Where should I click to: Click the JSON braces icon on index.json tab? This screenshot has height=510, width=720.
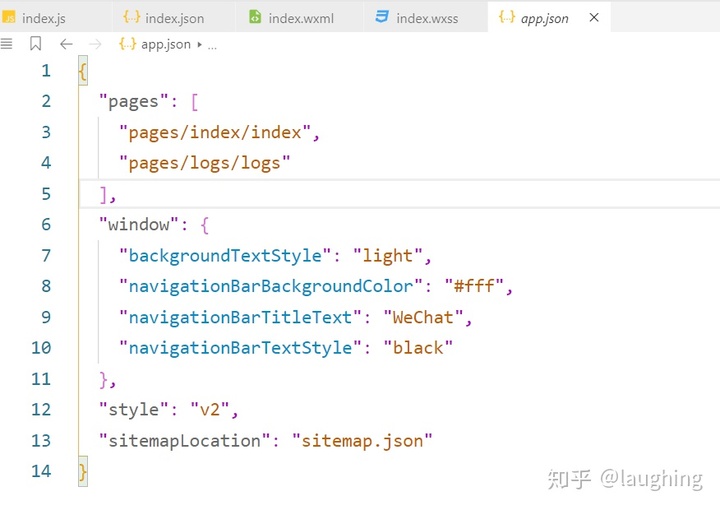[131, 17]
